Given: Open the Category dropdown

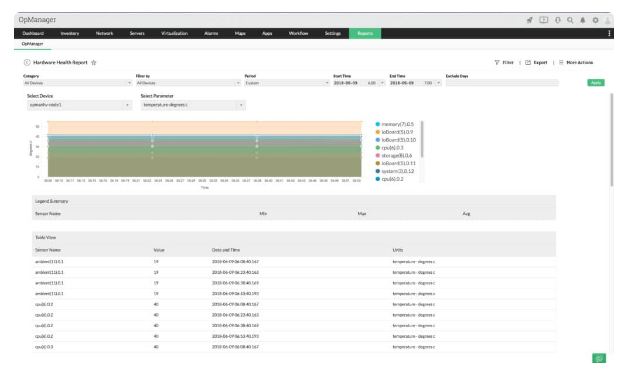Looking at the screenshot, I should [x=77, y=83].
